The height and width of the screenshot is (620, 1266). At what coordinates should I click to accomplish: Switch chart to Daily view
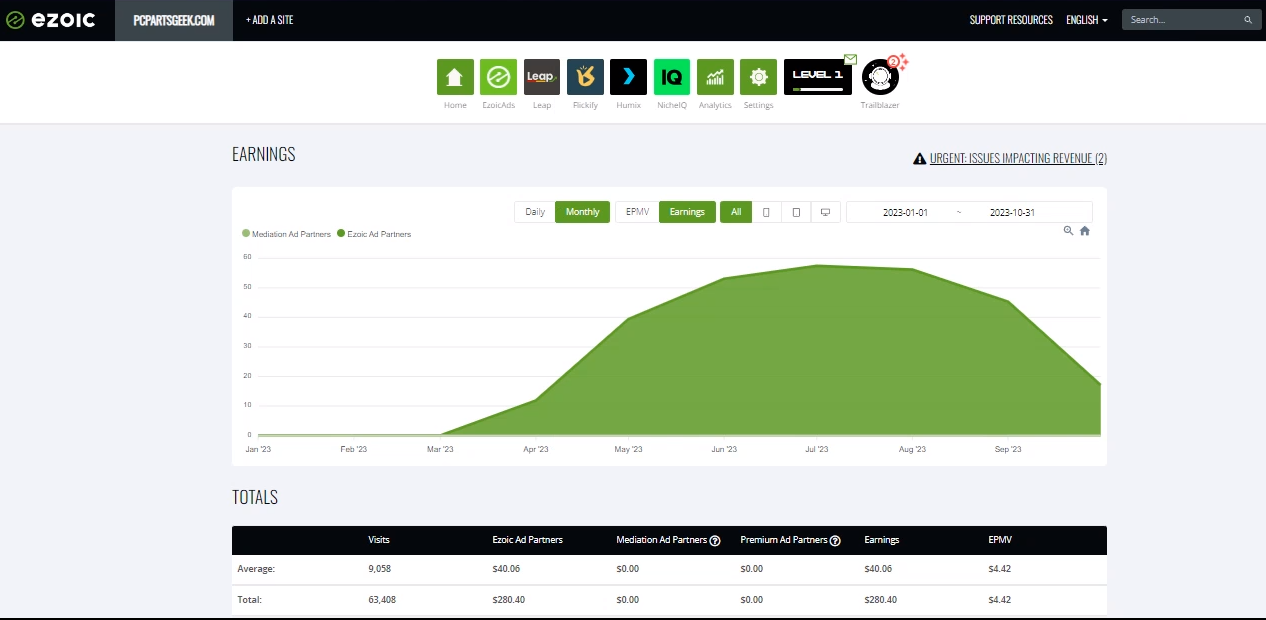pyautogui.click(x=535, y=212)
